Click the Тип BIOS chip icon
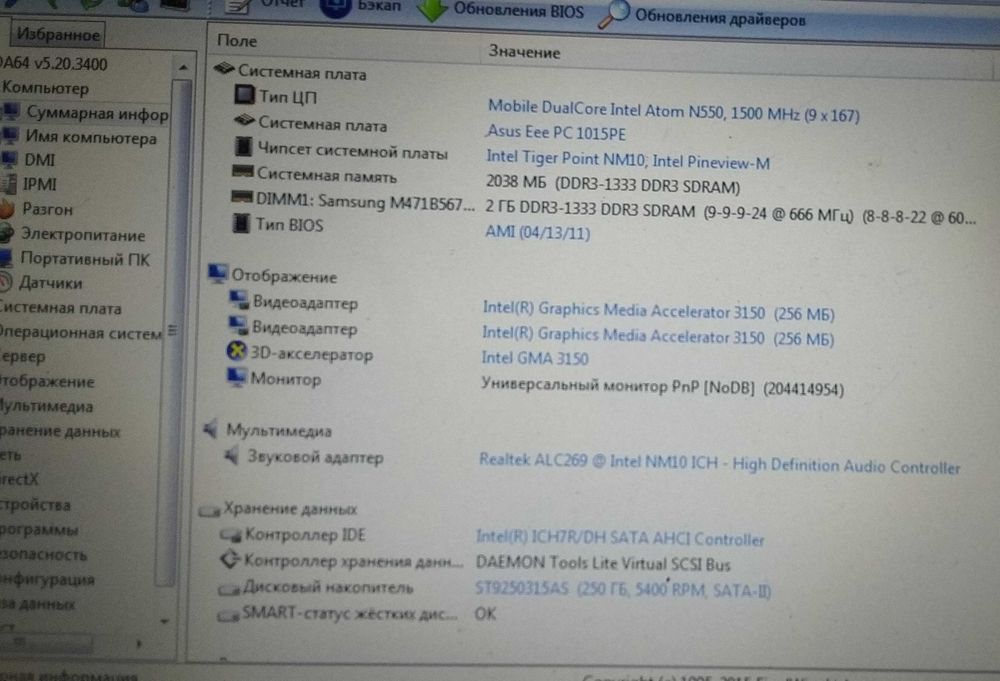This screenshot has height=681, width=1000. pos(241,223)
